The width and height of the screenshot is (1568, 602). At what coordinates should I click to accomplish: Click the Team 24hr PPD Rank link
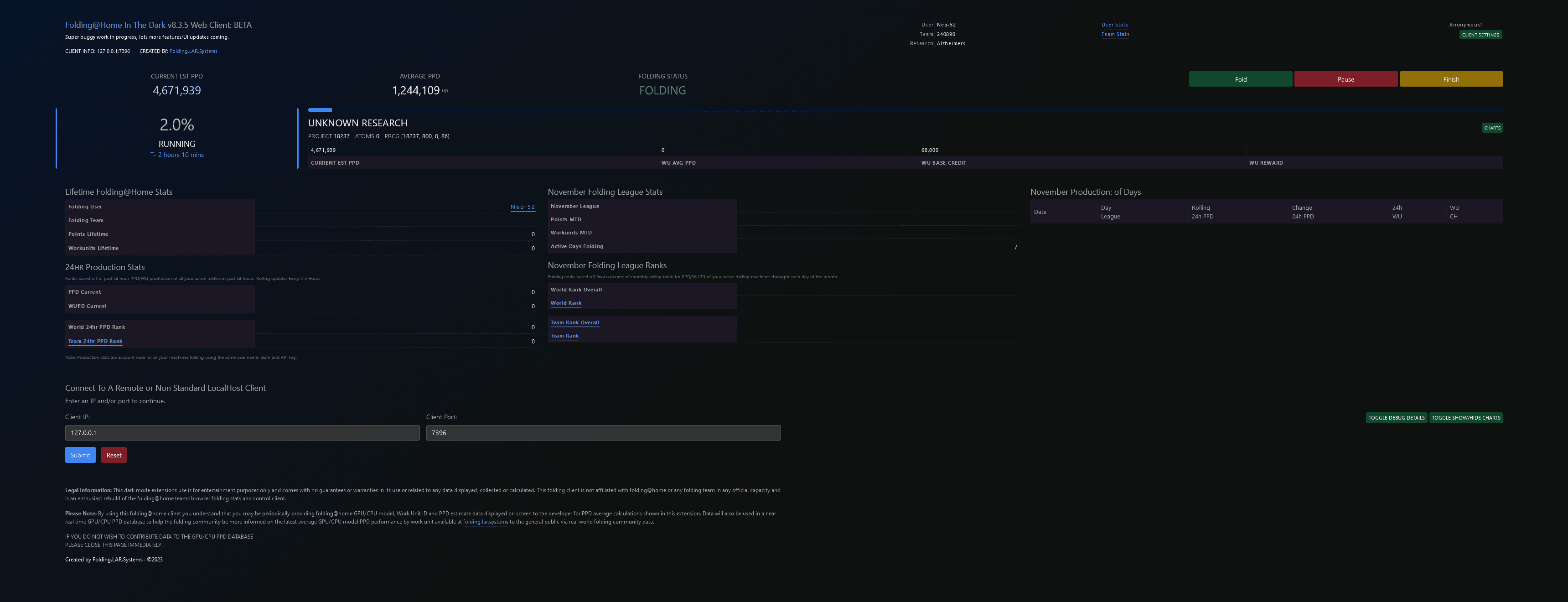(x=95, y=342)
